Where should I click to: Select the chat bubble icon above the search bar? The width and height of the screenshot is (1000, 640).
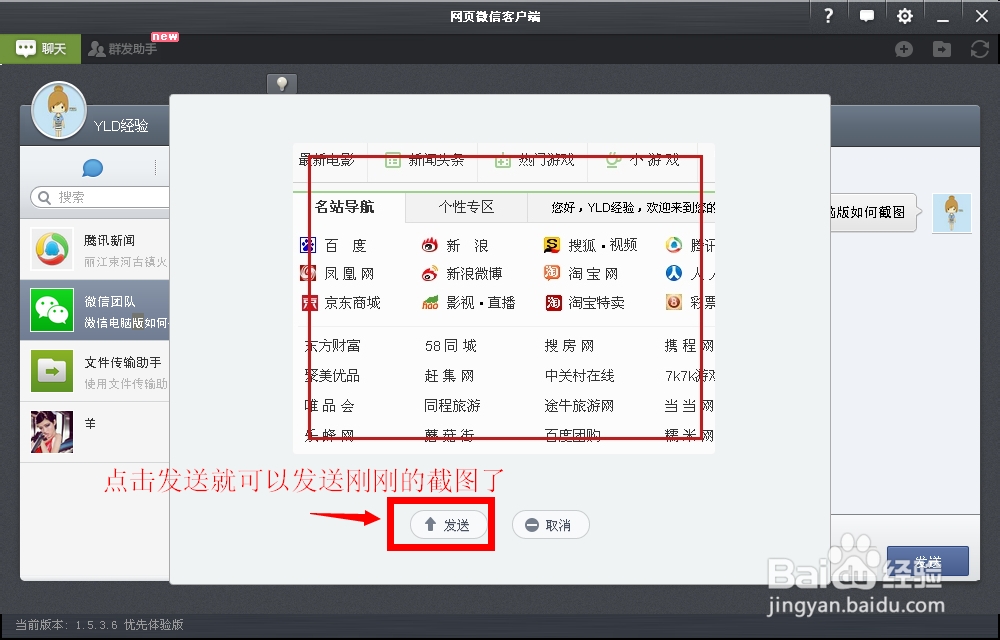[92, 167]
